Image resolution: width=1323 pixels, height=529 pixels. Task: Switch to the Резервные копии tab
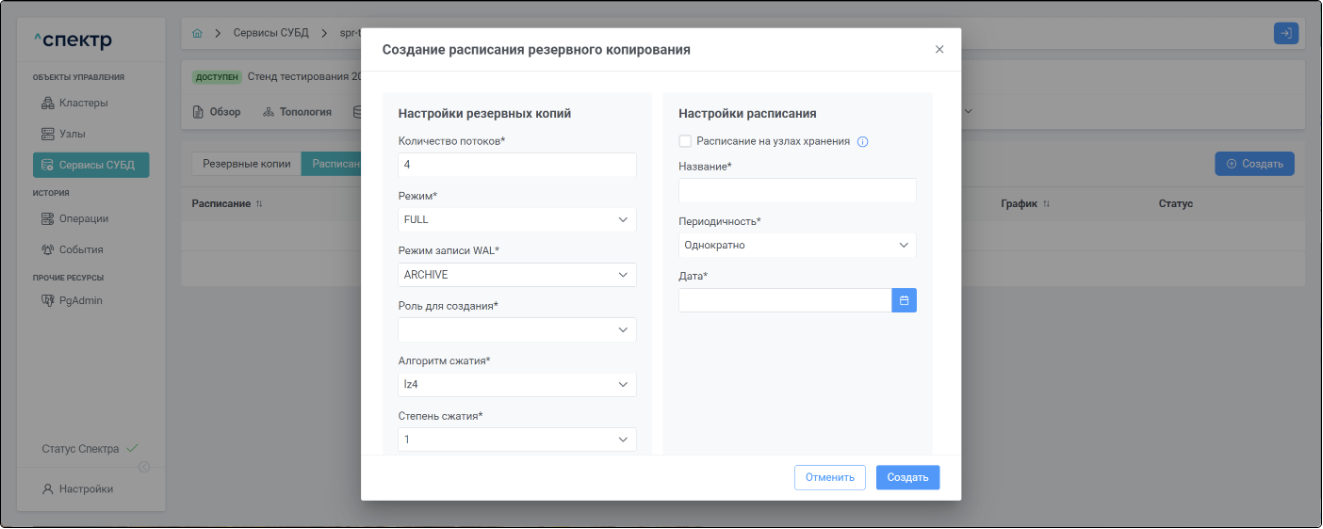pyautogui.click(x=246, y=163)
